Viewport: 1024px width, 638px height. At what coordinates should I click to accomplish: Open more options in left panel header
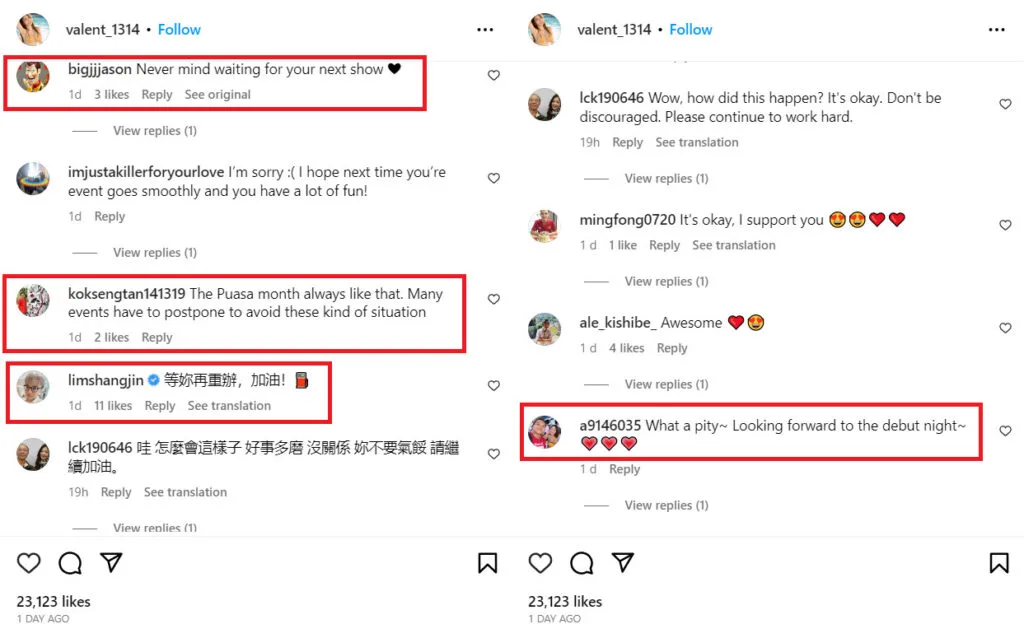(485, 30)
